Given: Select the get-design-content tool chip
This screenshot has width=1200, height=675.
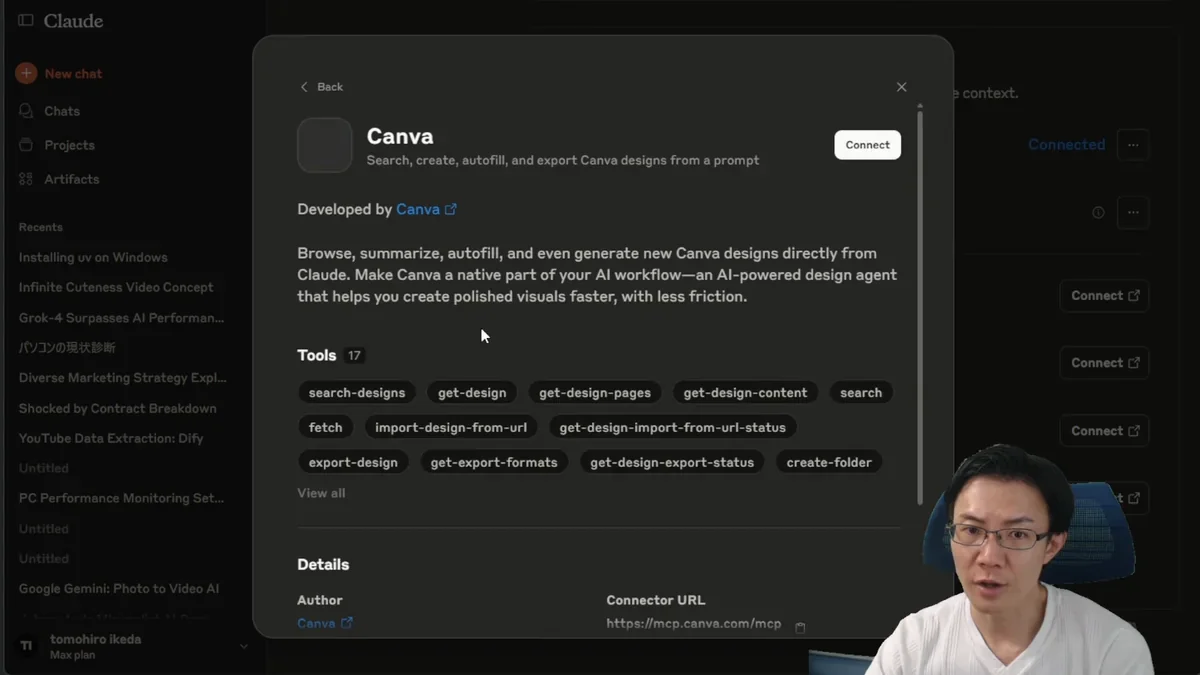Looking at the screenshot, I should coord(745,393).
